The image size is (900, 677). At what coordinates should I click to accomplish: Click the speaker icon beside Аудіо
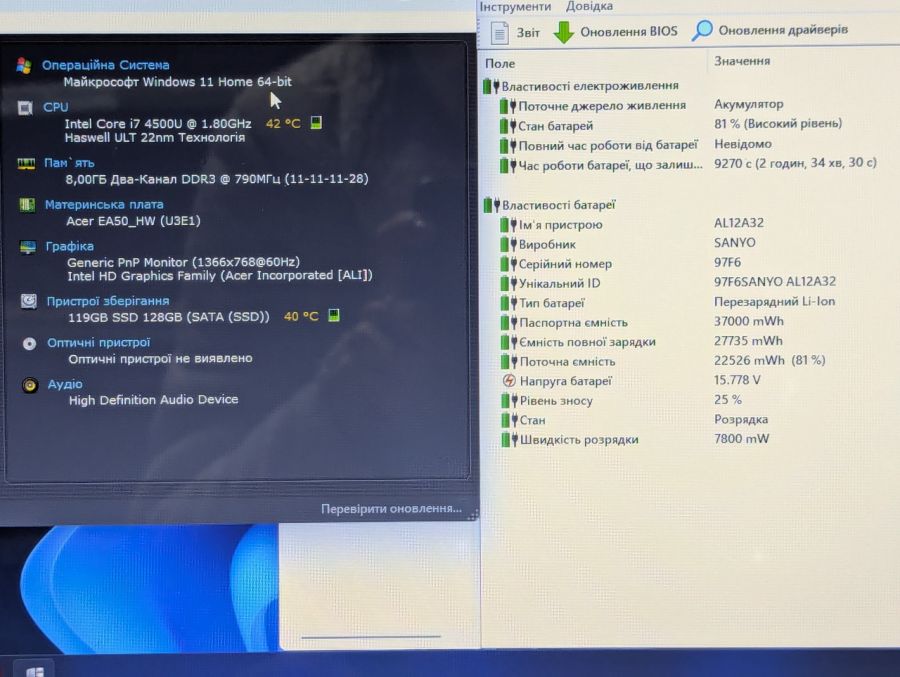click(x=30, y=385)
